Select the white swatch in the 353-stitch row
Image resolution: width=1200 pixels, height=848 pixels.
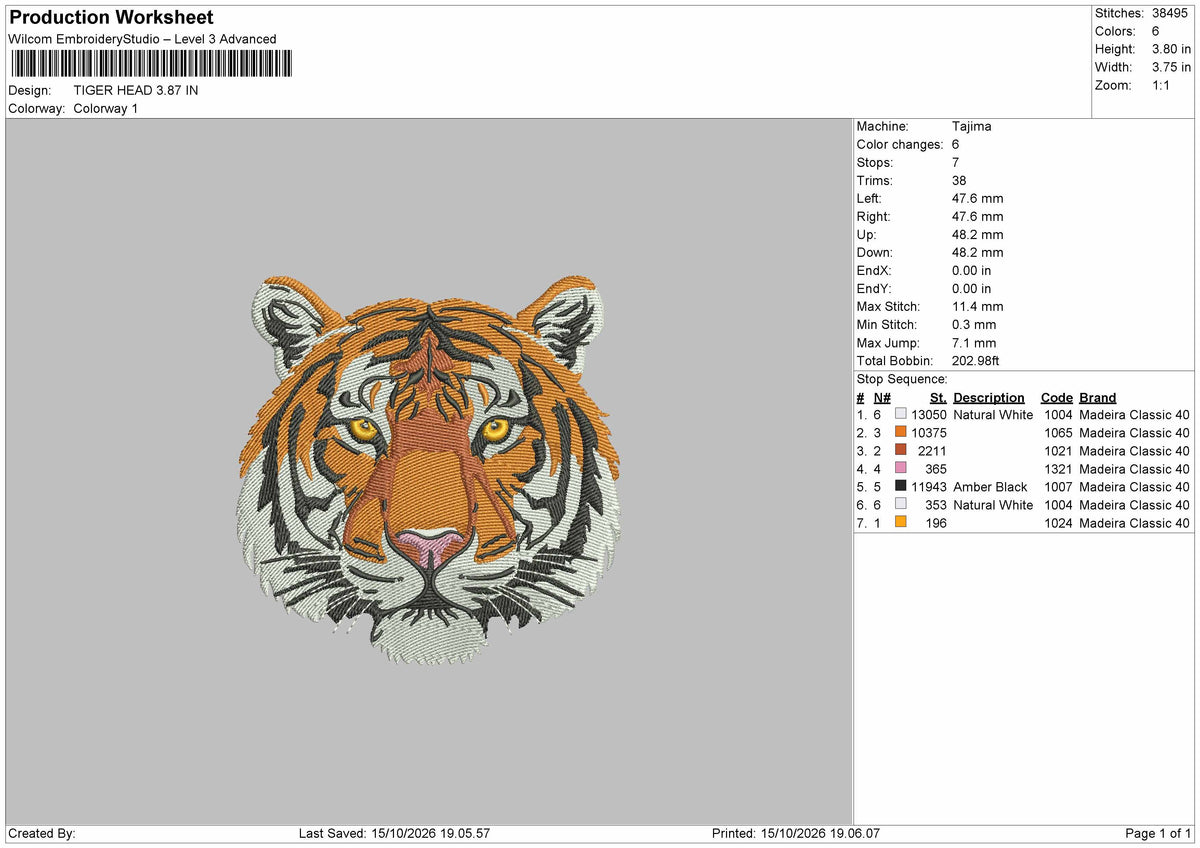tap(901, 504)
